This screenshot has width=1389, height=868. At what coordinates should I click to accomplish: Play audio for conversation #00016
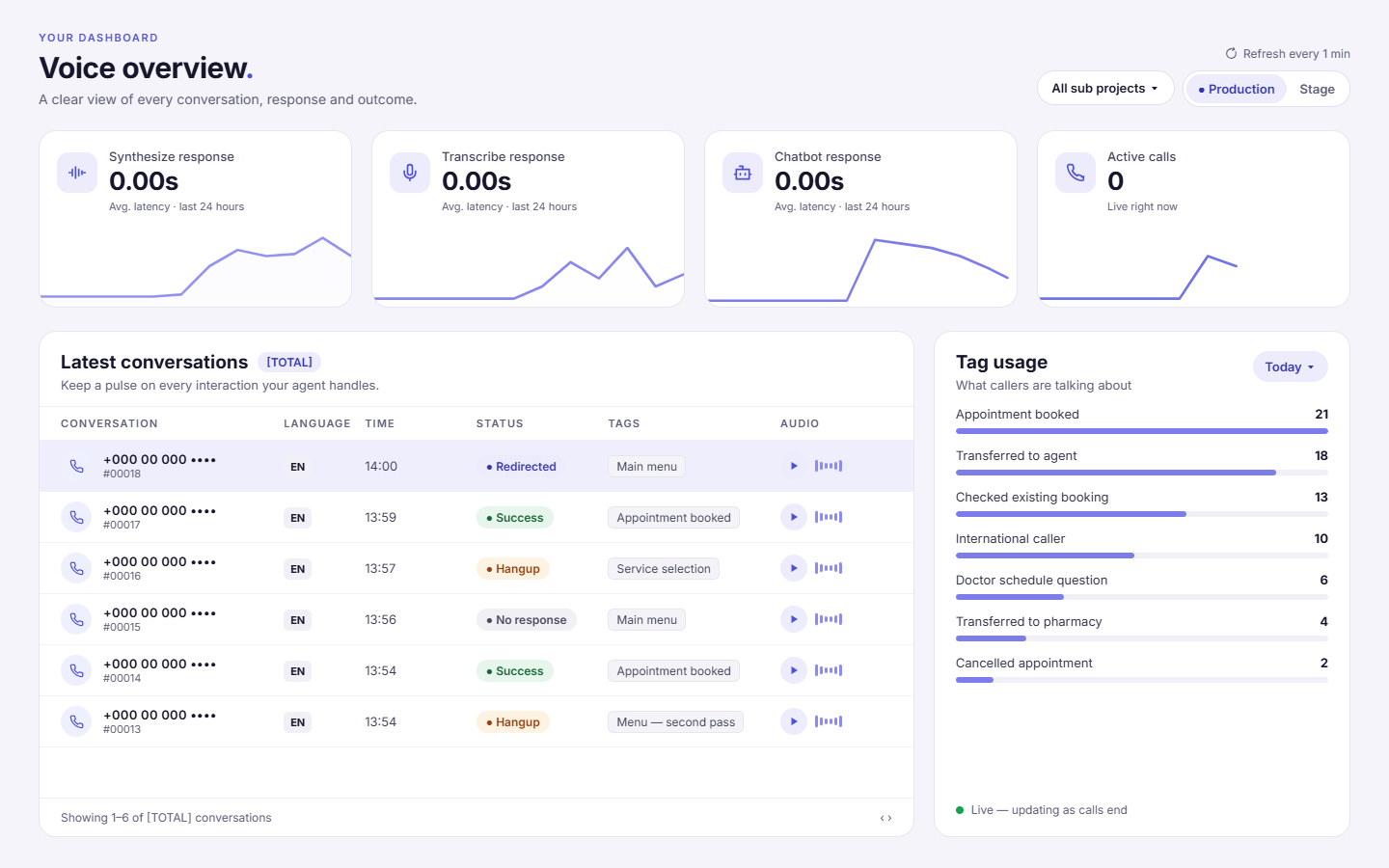(x=794, y=568)
